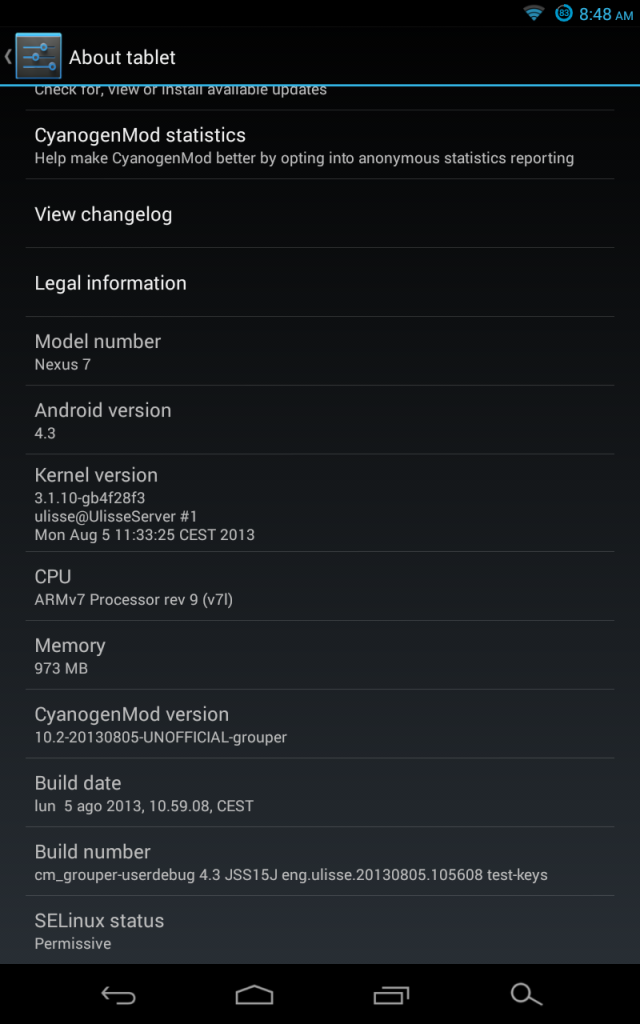Viewport: 640px width, 1024px height.
Task: Tap the Memory 973 MB entry
Action: point(320,655)
